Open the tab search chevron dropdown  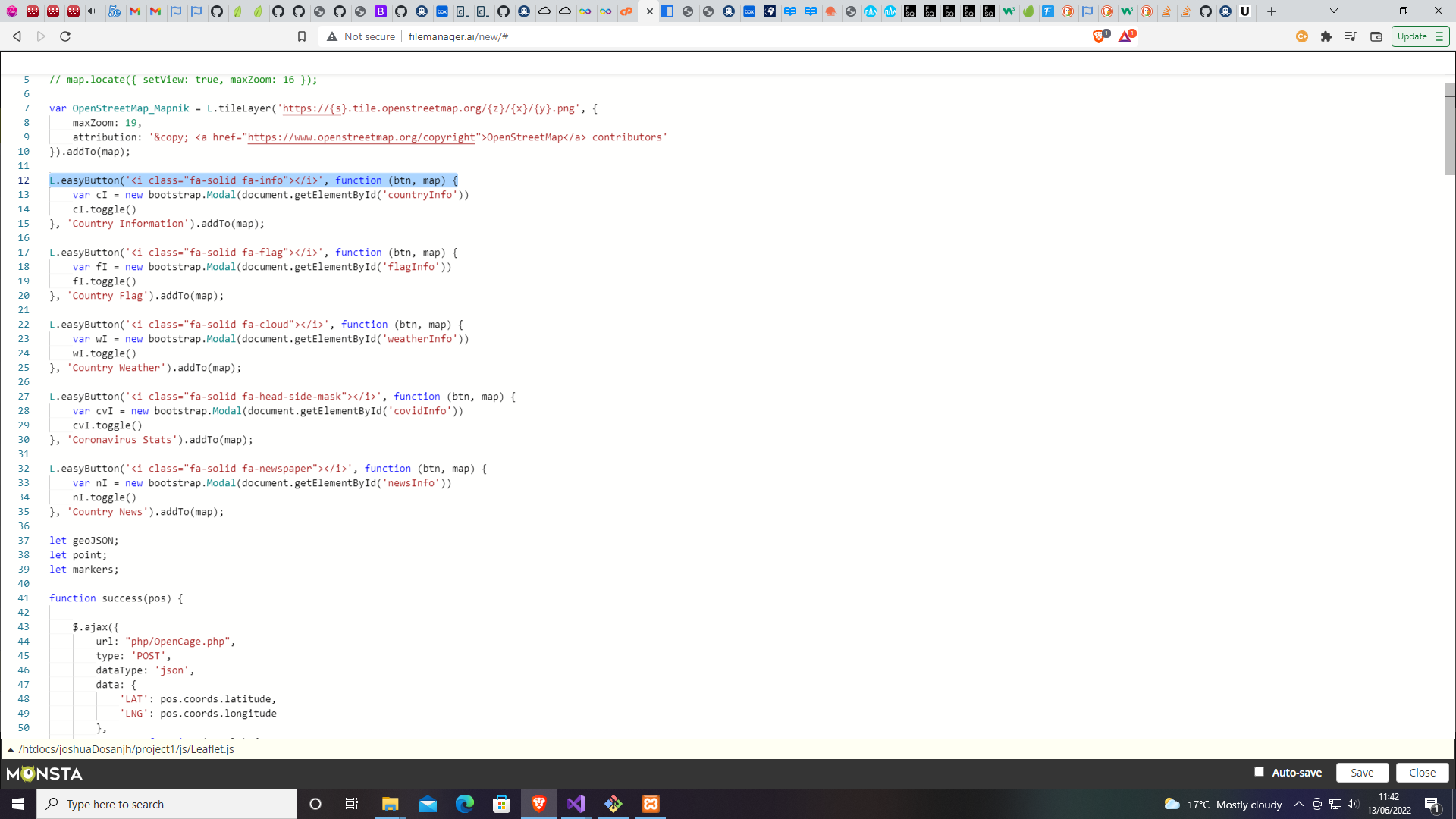pyautogui.click(x=1333, y=11)
